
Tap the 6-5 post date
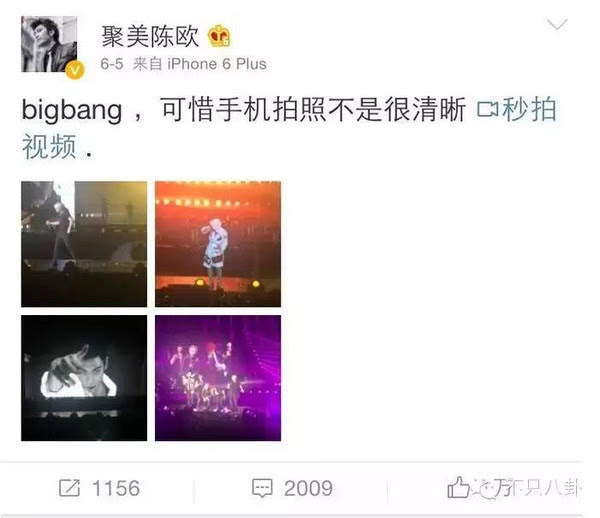coord(112,64)
